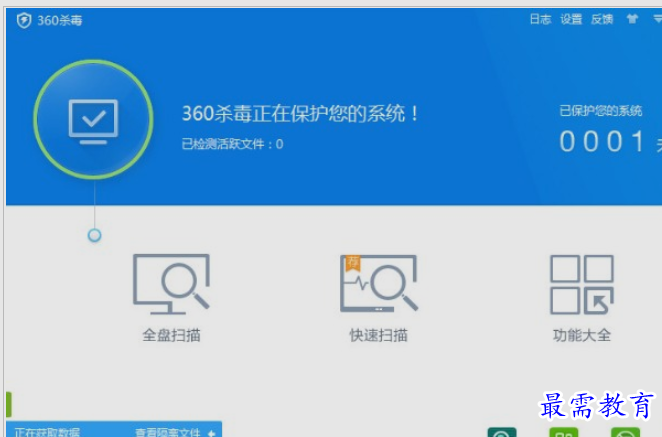662x437 pixels.
Task: Click the '已检测活跃文件：0' text
Action: [x=232, y=144]
